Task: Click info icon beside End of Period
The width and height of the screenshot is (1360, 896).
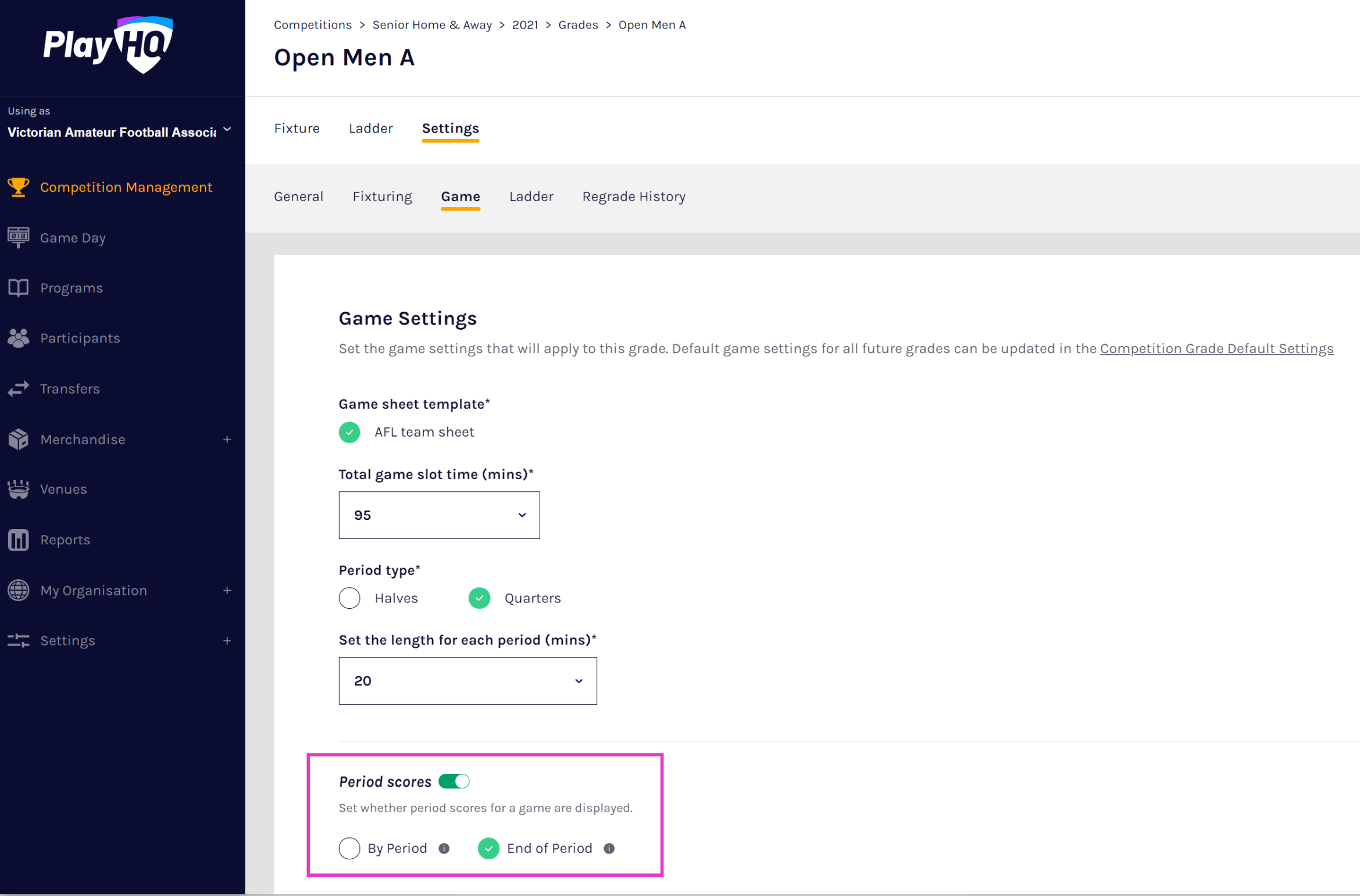Action: point(609,848)
